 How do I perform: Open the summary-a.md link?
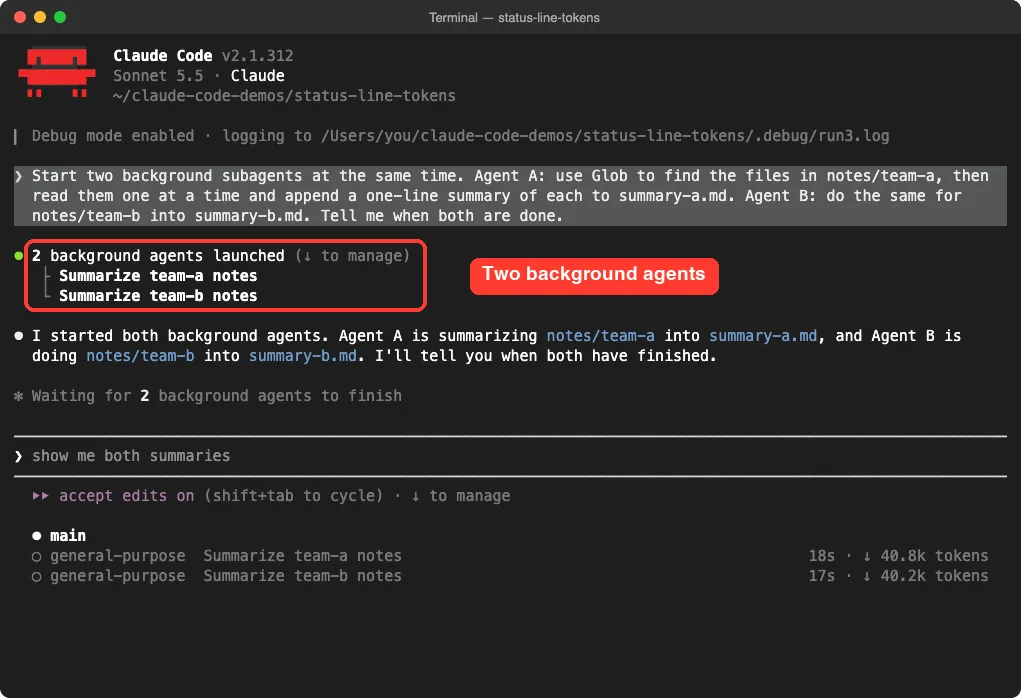click(x=762, y=336)
